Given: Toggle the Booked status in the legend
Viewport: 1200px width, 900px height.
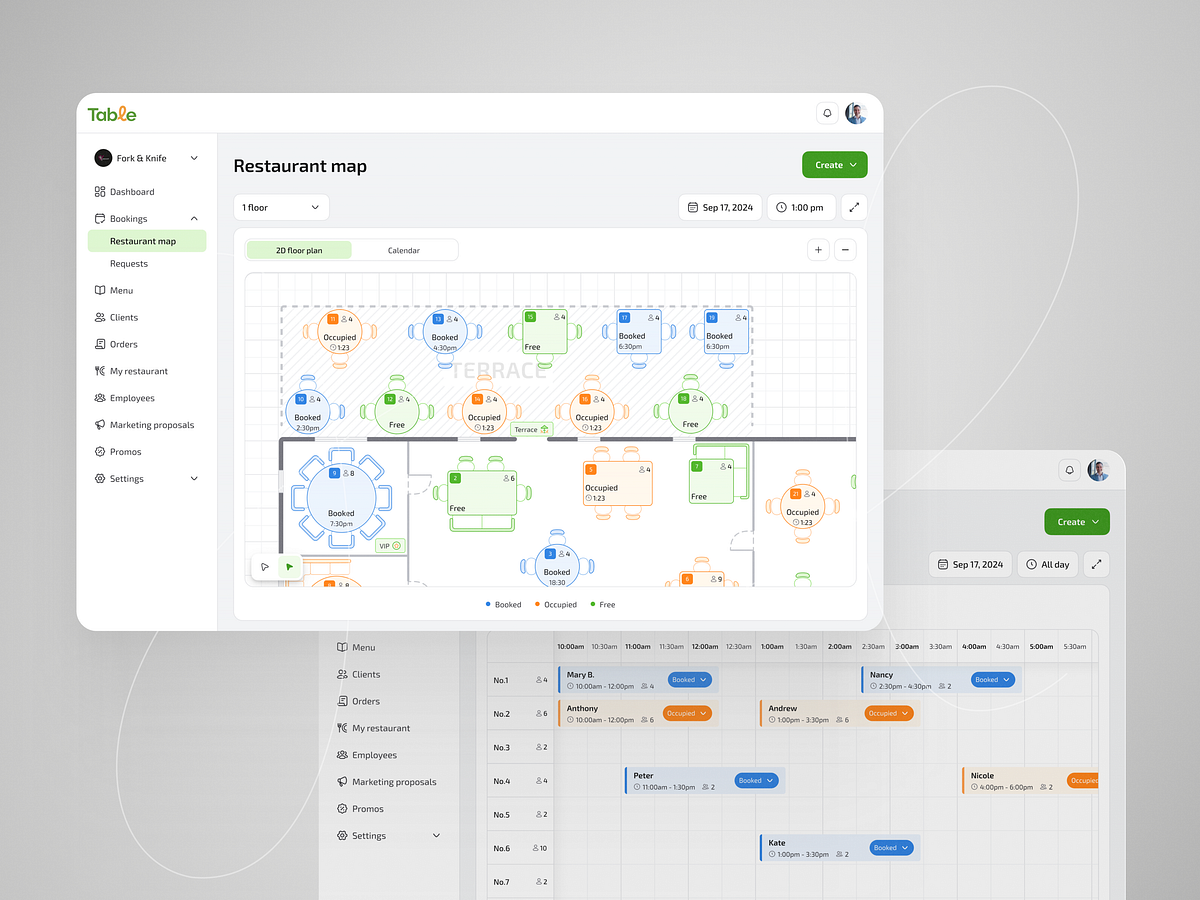Looking at the screenshot, I should pos(505,604).
